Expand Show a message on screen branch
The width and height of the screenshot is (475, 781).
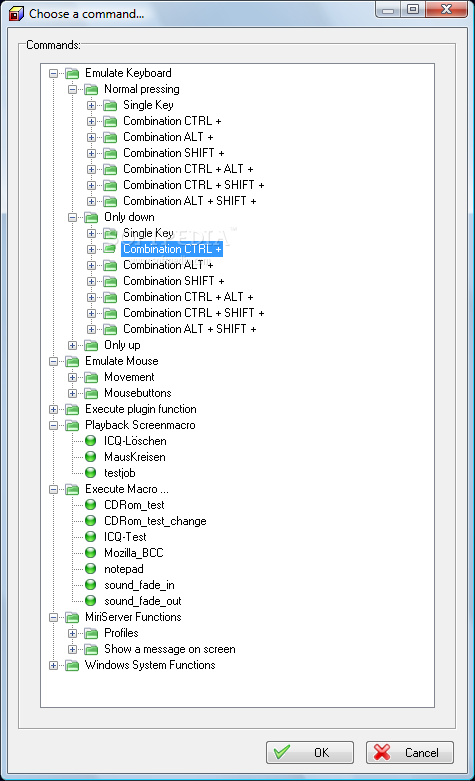pos(72,650)
